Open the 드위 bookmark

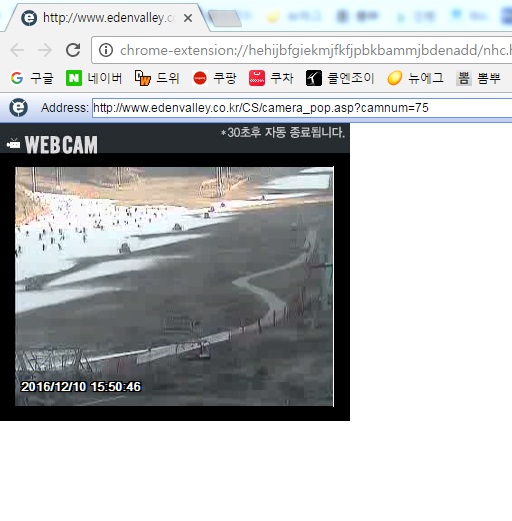pos(157,78)
